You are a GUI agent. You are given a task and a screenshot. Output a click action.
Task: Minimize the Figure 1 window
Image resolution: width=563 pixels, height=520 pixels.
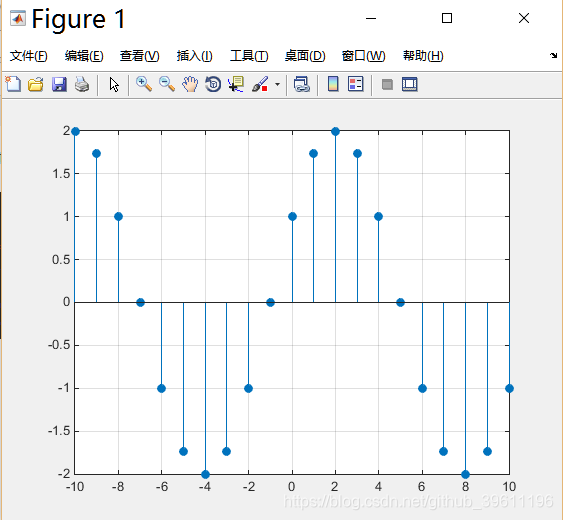pos(371,18)
